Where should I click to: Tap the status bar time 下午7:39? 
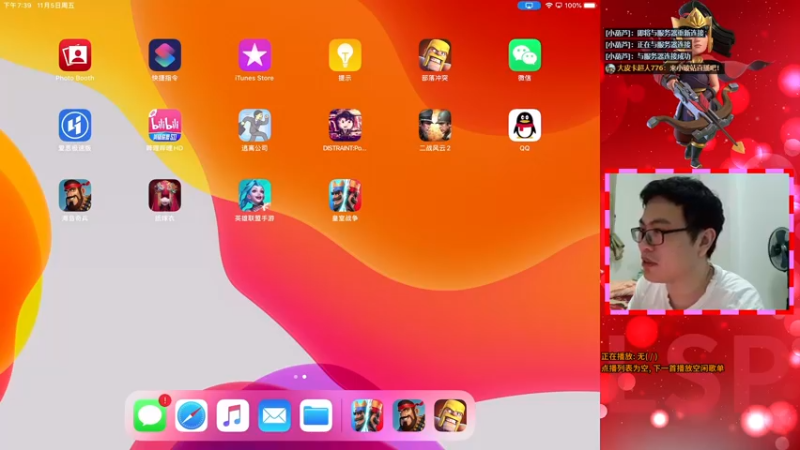coord(17,5)
